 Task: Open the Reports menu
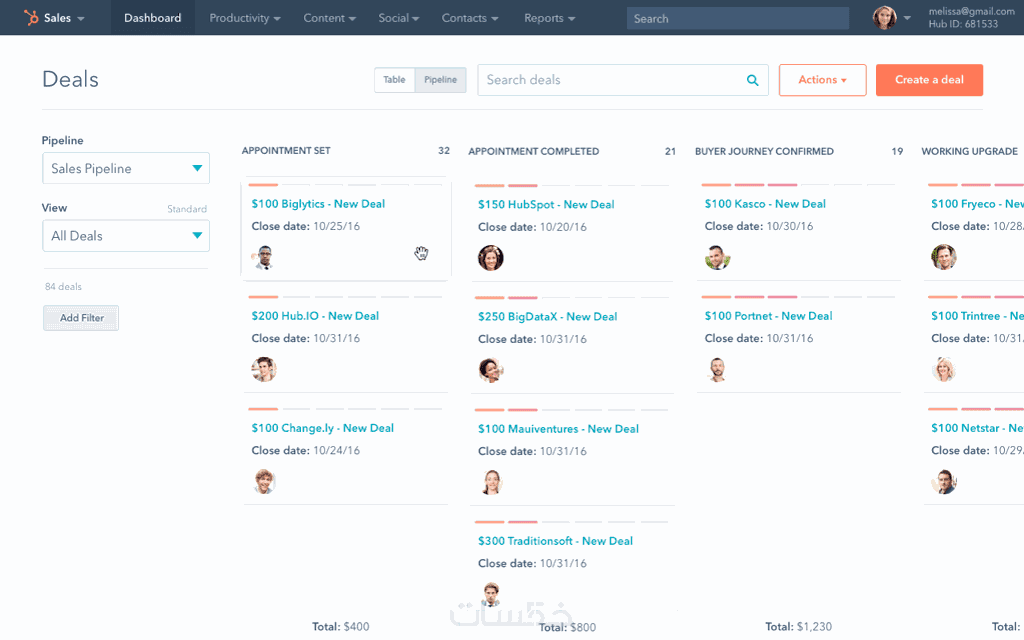tap(550, 18)
